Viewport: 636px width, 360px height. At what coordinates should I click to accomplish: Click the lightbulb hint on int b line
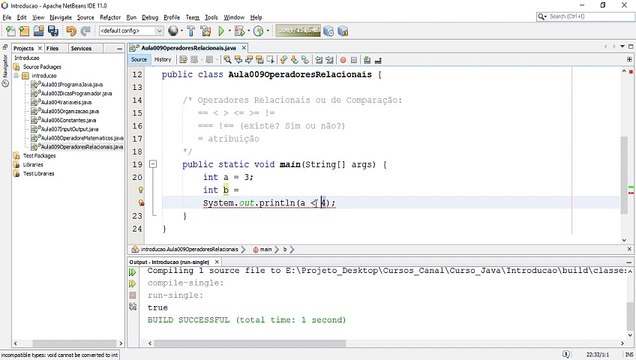click(x=141, y=190)
